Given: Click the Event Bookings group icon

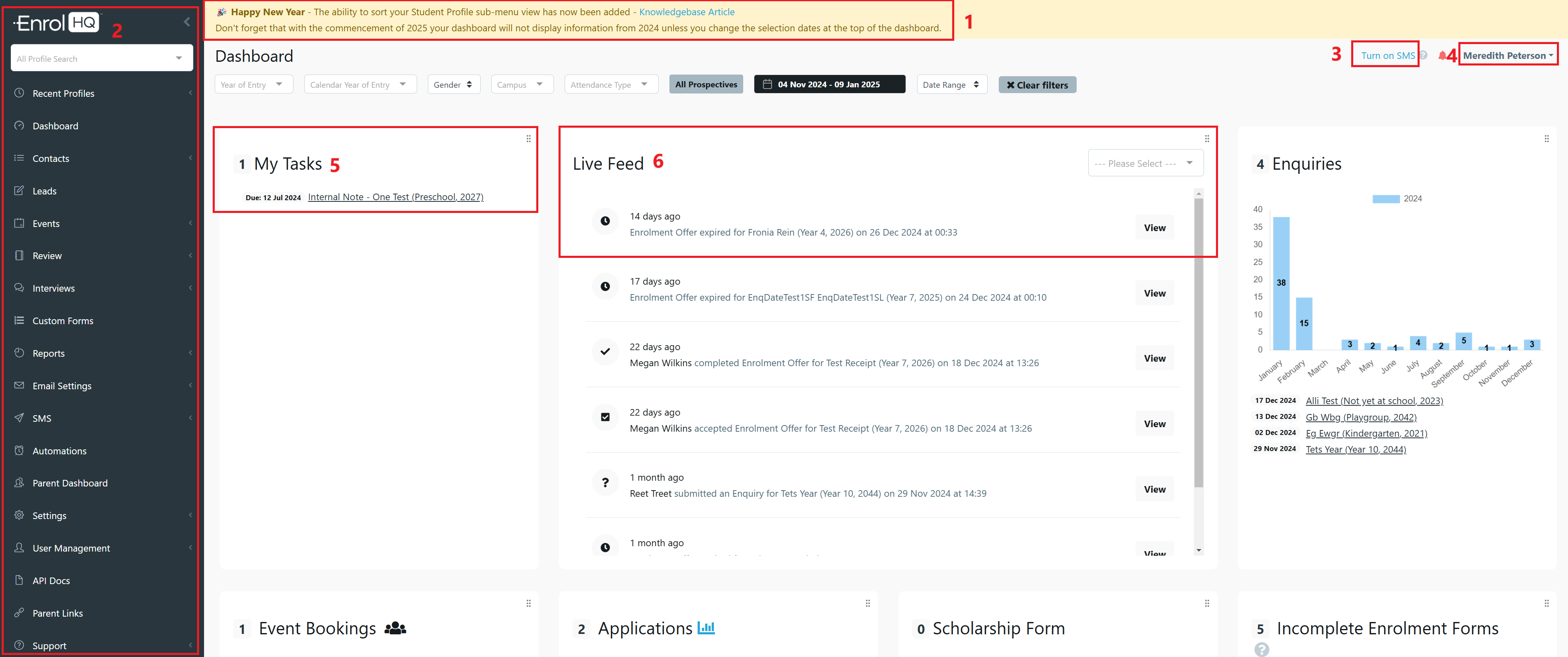Looking at the screenshot, I should tap(395, 628).
